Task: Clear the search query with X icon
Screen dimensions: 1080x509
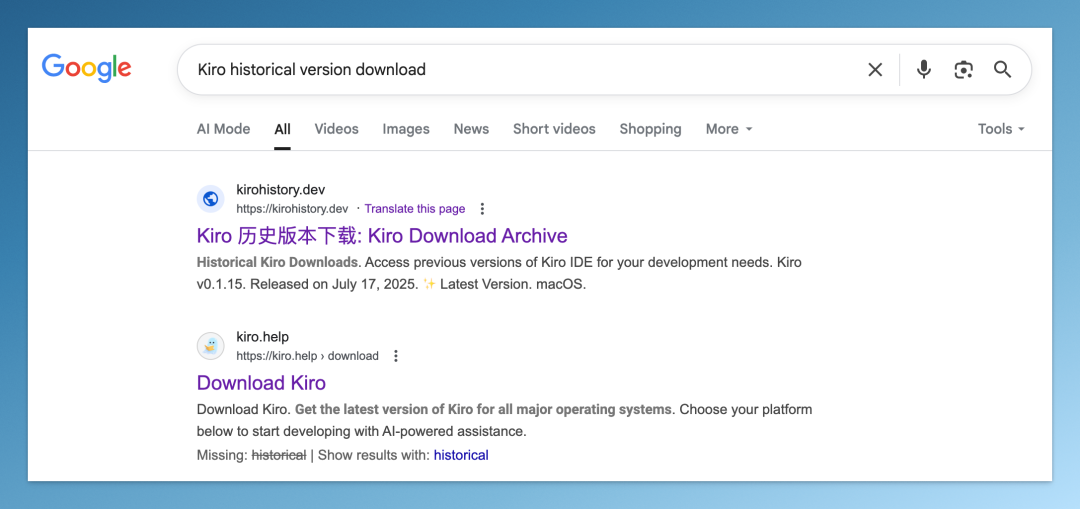Action: point(875,70)
